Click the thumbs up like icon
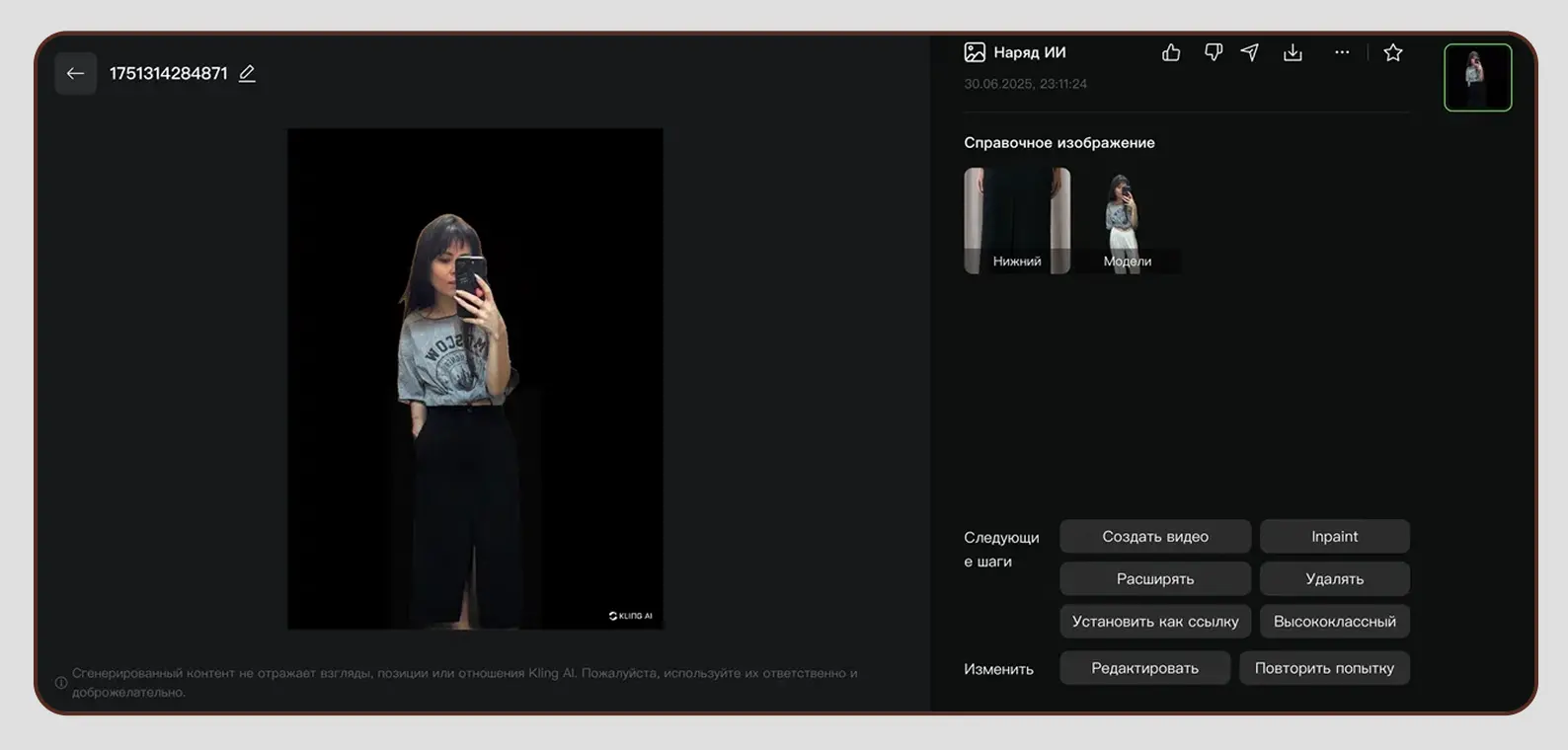This screenshot has width=1568, height=750. point(1171,53)
